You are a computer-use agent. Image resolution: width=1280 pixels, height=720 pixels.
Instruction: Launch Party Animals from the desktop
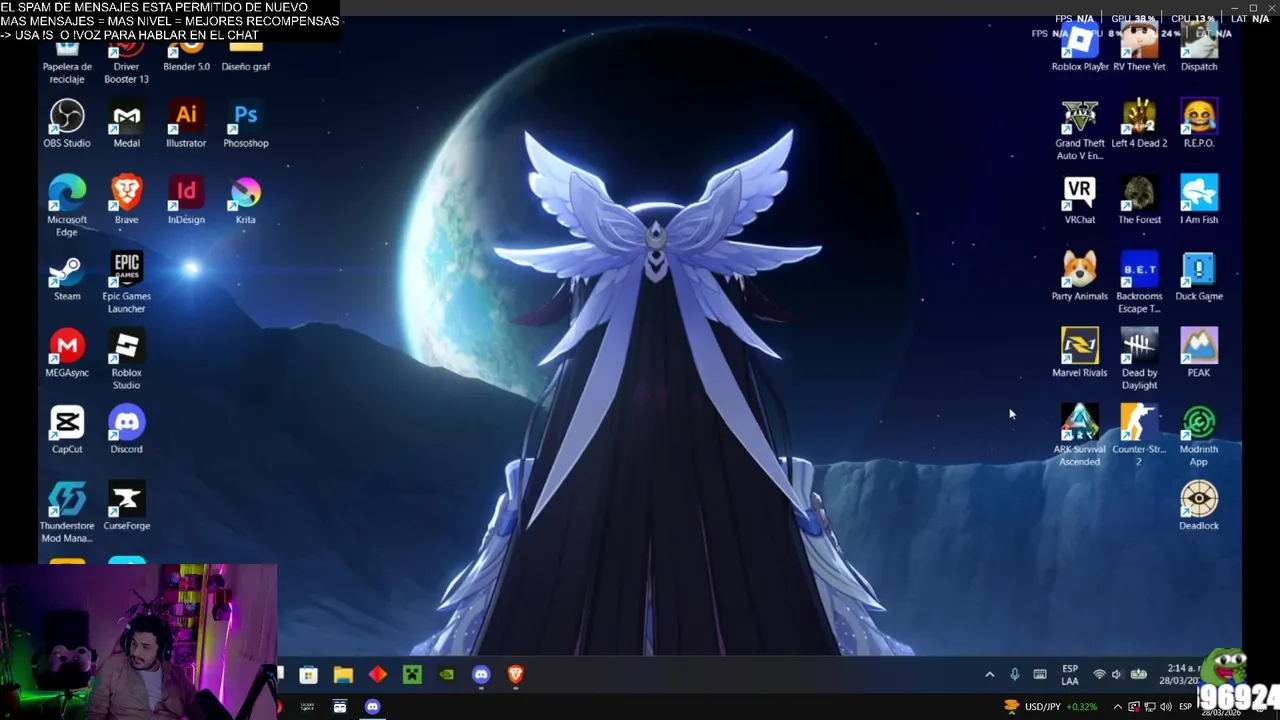1080,277
